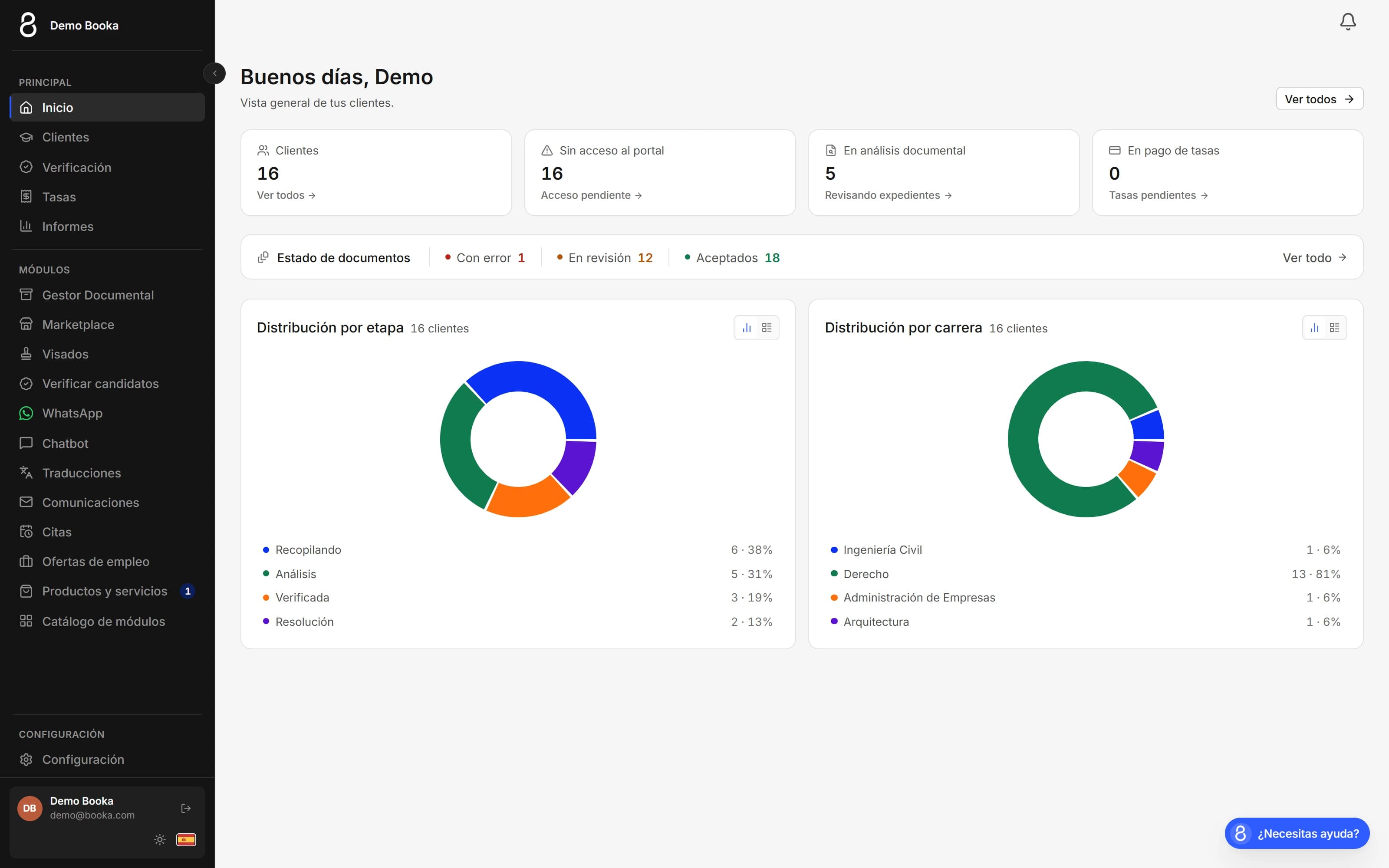Click the Con error 1 status
The width and height of the screenshot is (1389, 868).
(x=485, y=258)
